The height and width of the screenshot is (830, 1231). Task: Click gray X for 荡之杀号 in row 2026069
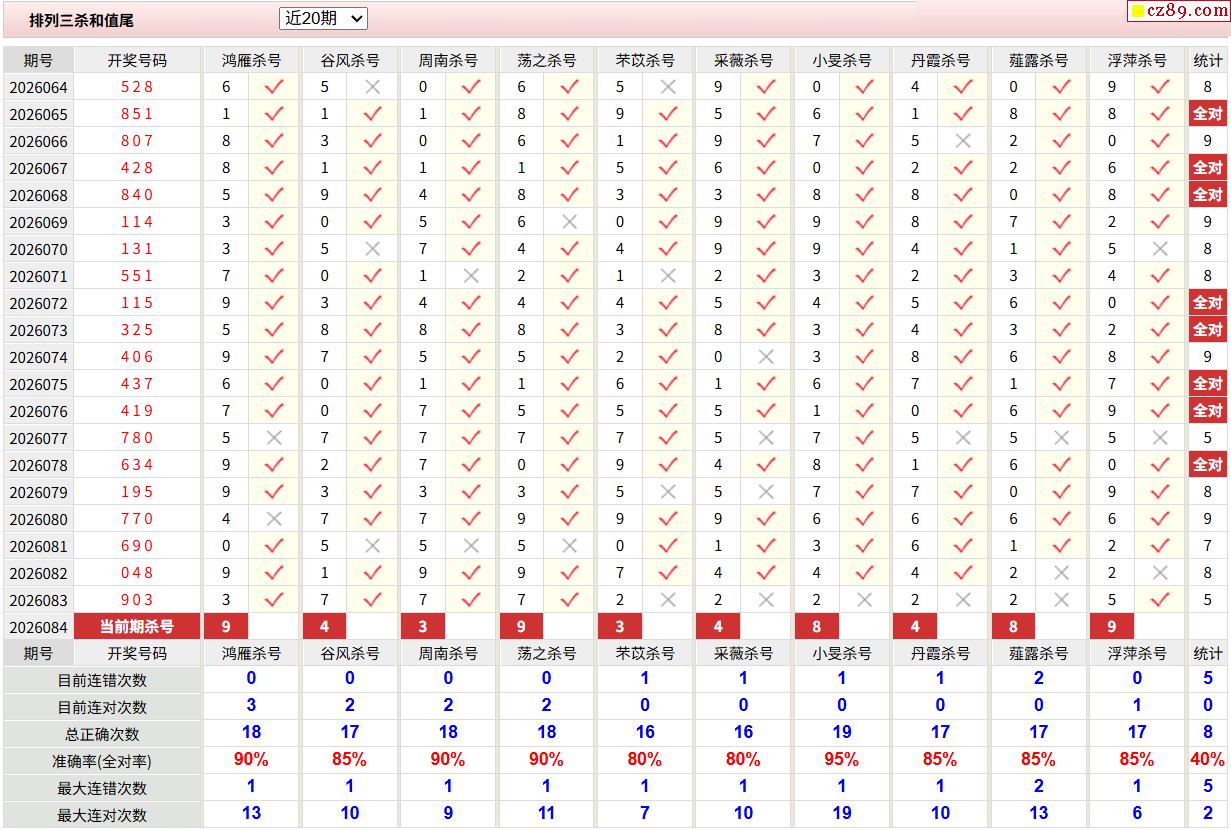(569, 222)
